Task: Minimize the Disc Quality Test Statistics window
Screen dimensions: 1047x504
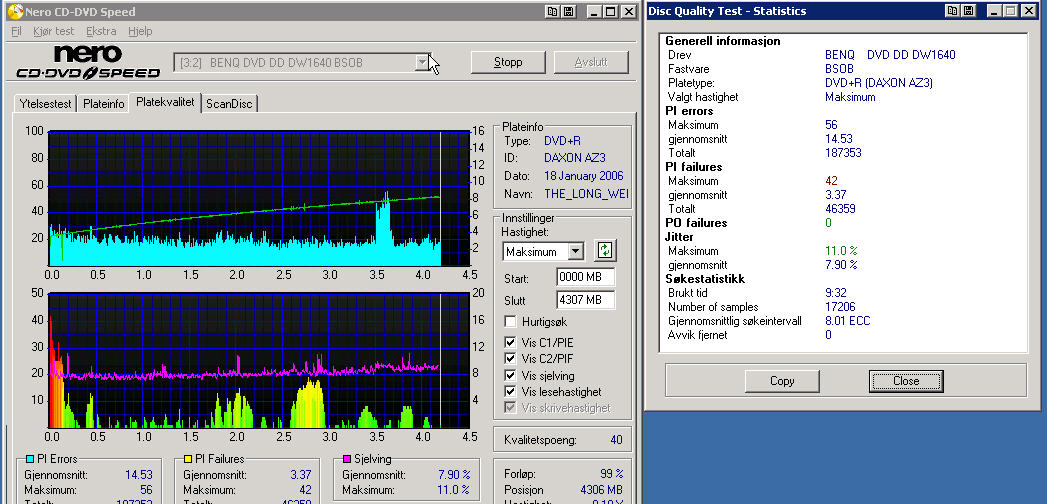Action: (996, 11)
